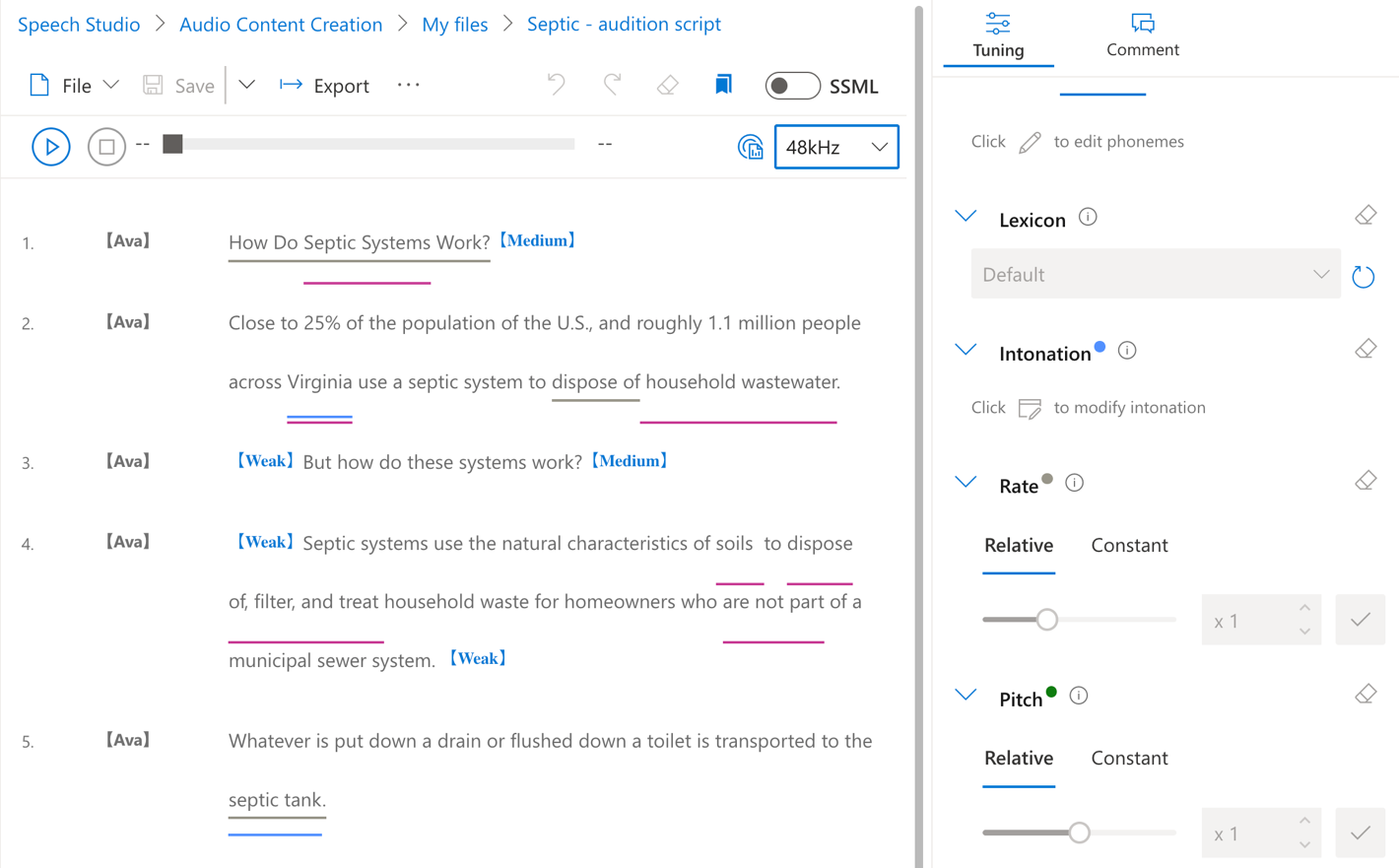Open the File menu dropdown
The height and width of the screenshot is (868, 1399).
click(74, 86)
